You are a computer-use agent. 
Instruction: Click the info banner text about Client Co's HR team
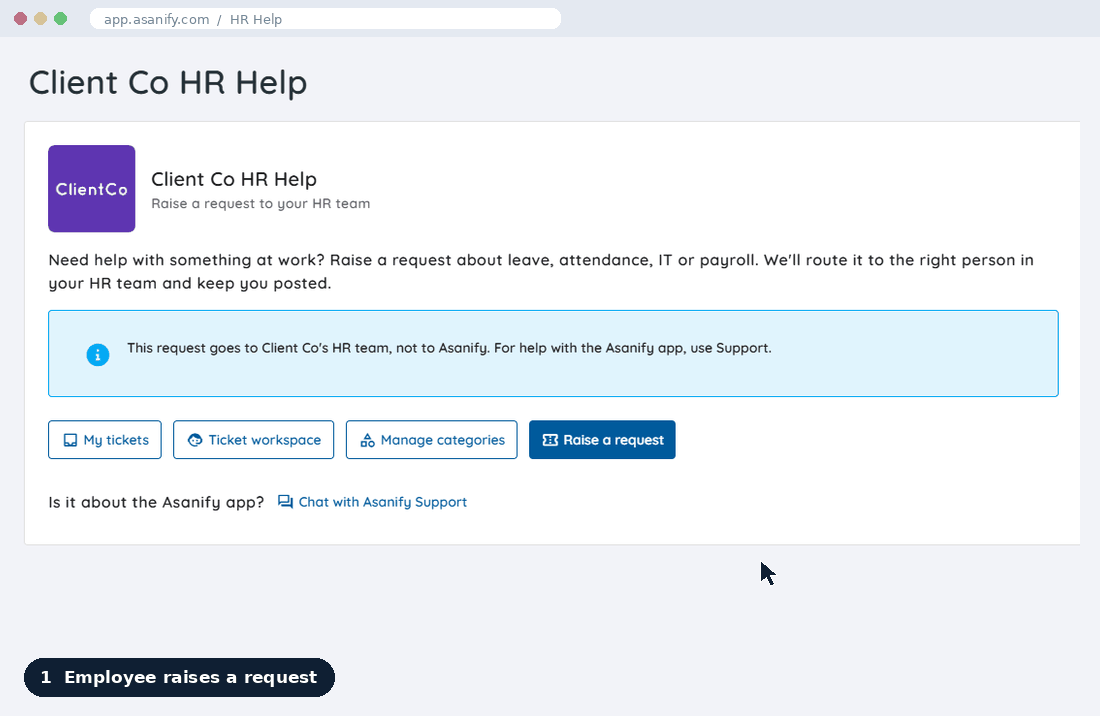tap(449, 349)
